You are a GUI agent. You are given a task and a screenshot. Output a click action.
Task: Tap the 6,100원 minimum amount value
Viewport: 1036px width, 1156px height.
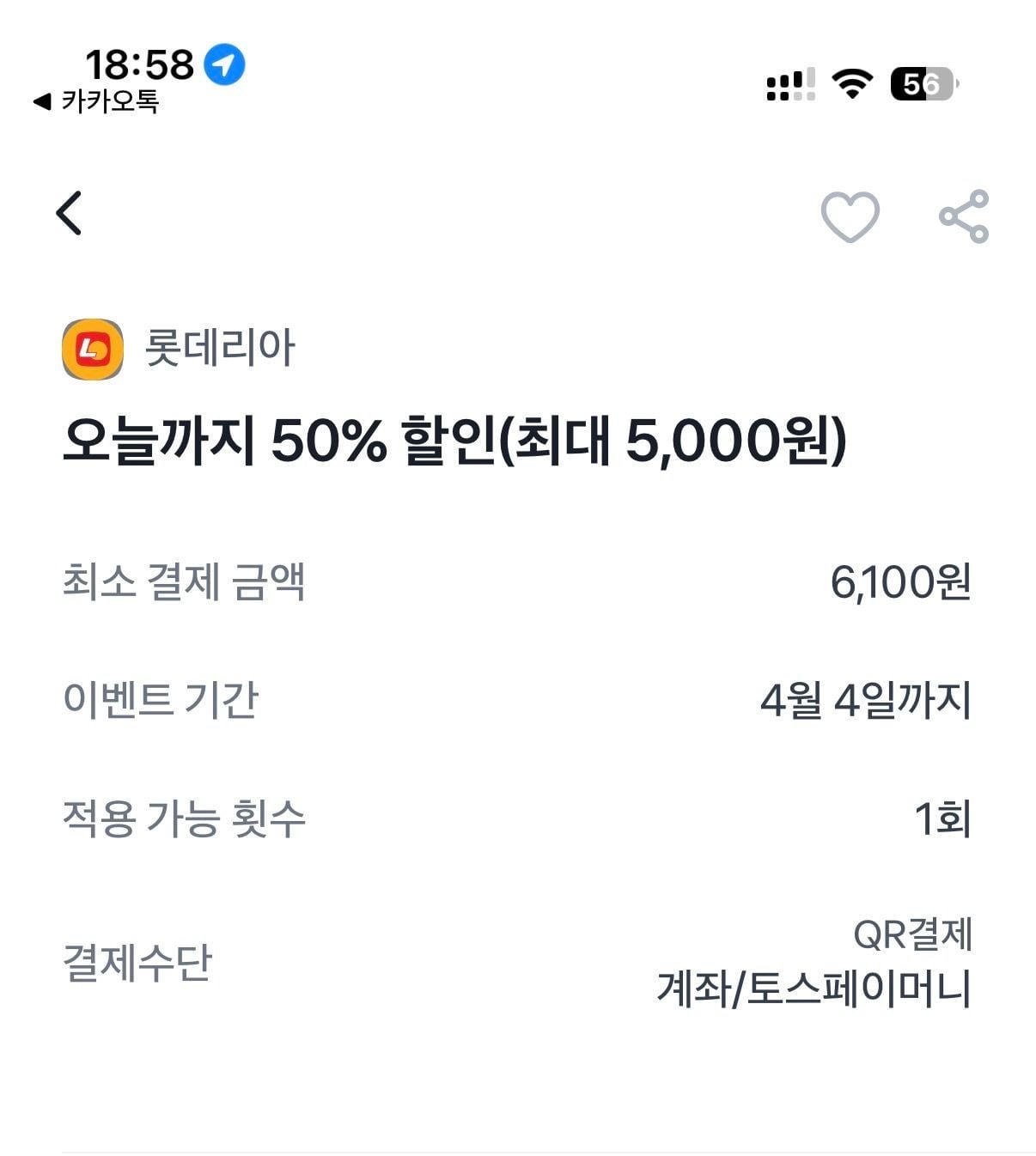click(900, 582)
